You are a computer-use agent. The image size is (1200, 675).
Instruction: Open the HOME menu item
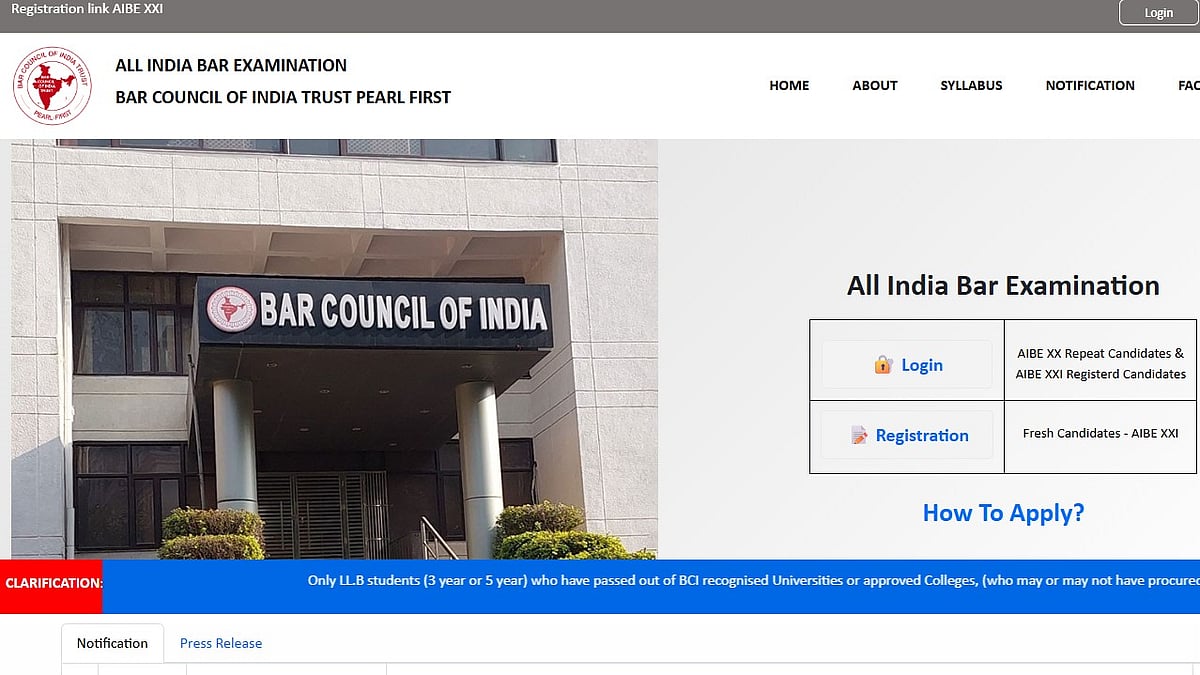[x=789, y=86]
